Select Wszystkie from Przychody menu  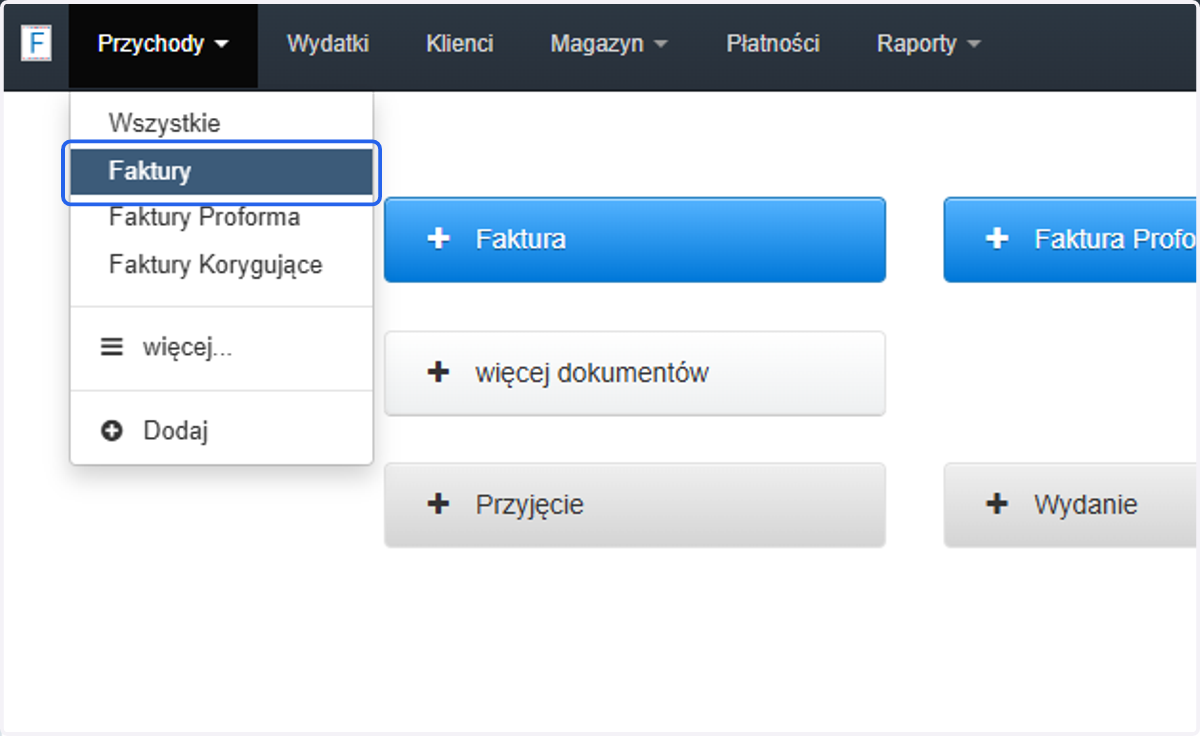[x=221, y=124]
